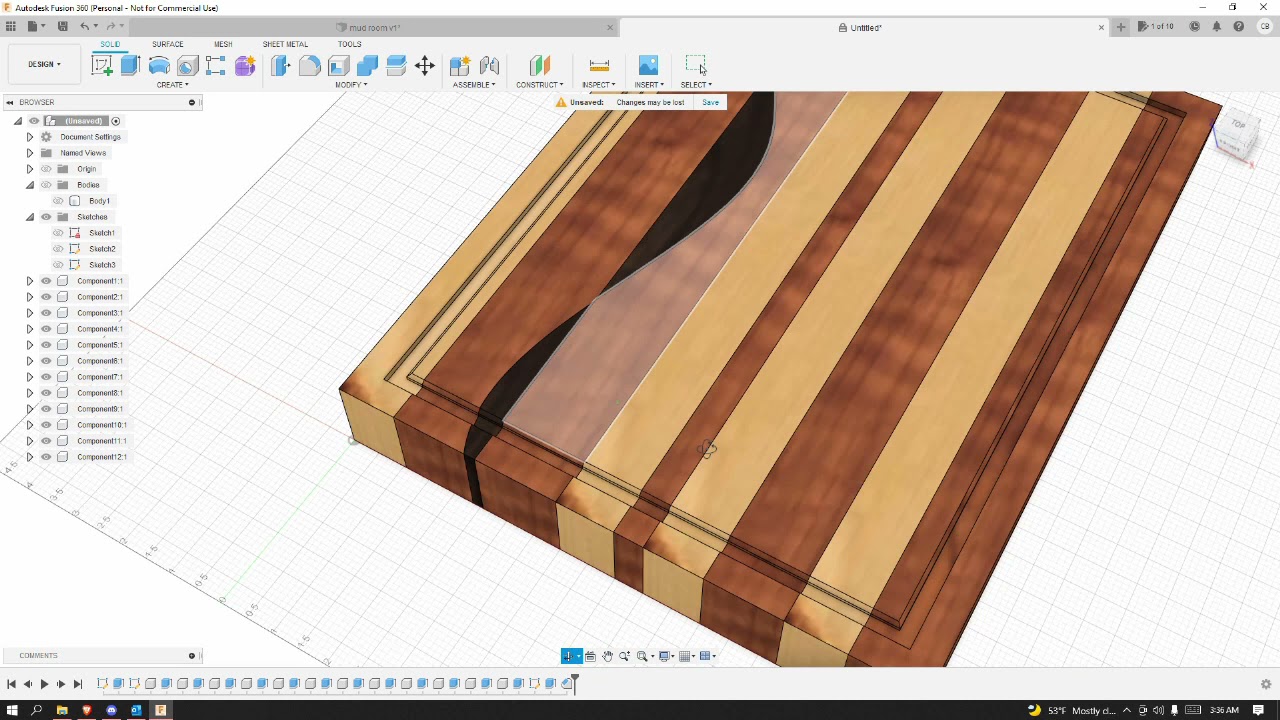
Task: Toggle visibility of Sketch1
Action: (58, 233)
